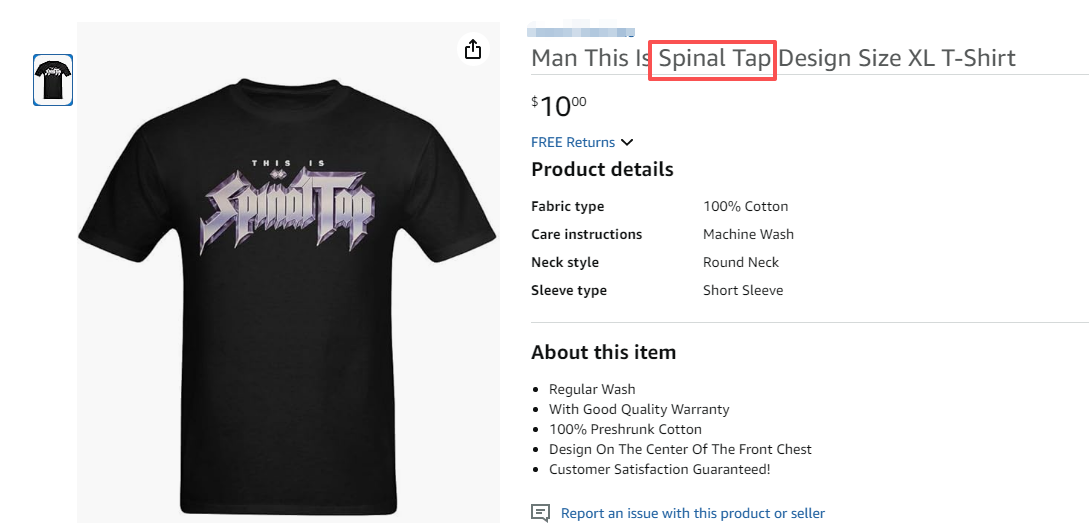Click the "Care instructions" label

586,234
